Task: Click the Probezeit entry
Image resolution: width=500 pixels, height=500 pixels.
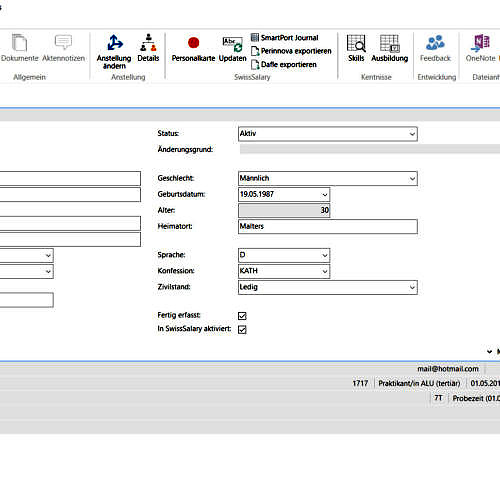Action: 476,398
